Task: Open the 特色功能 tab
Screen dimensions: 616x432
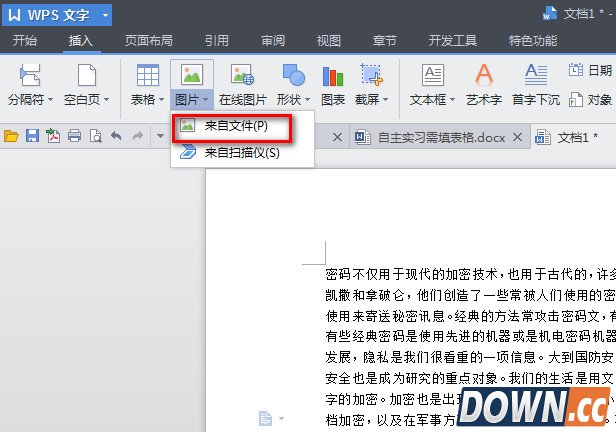Action: pyautogui.click(x=533, y=40)
